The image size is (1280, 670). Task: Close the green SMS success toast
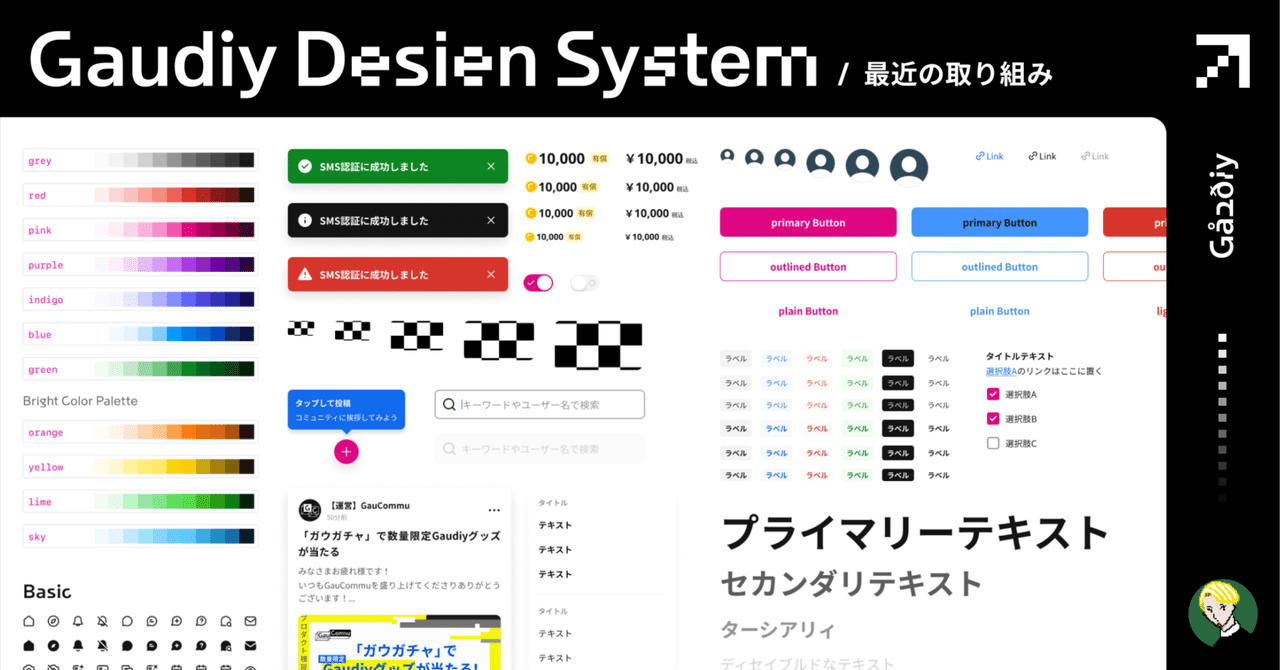491,166
